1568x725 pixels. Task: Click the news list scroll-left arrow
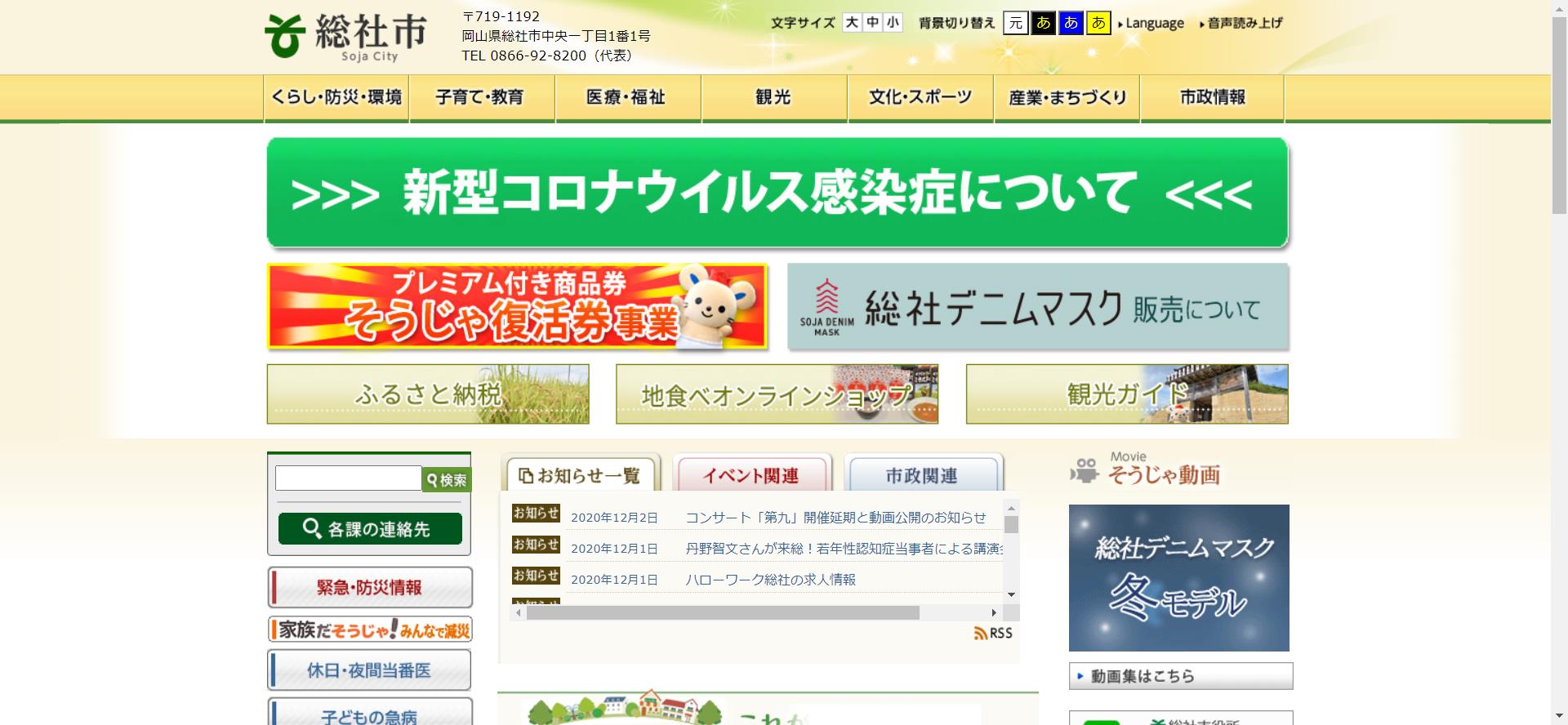(517, 613)
